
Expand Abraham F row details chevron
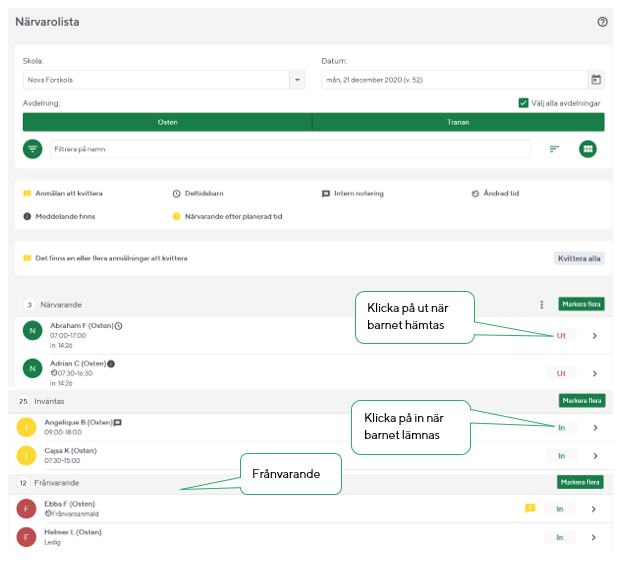(x=594, y=336)
